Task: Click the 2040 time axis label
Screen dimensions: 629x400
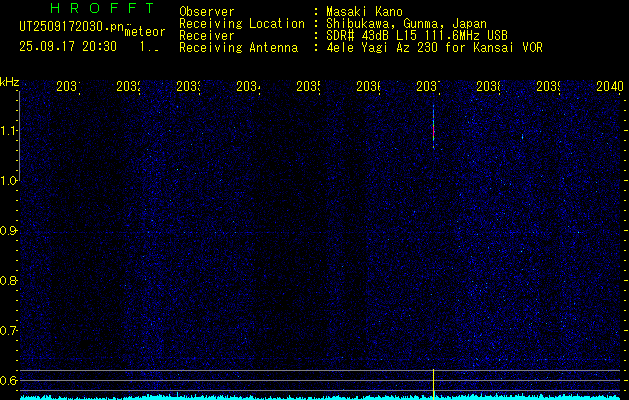Action: coord(610,86)
